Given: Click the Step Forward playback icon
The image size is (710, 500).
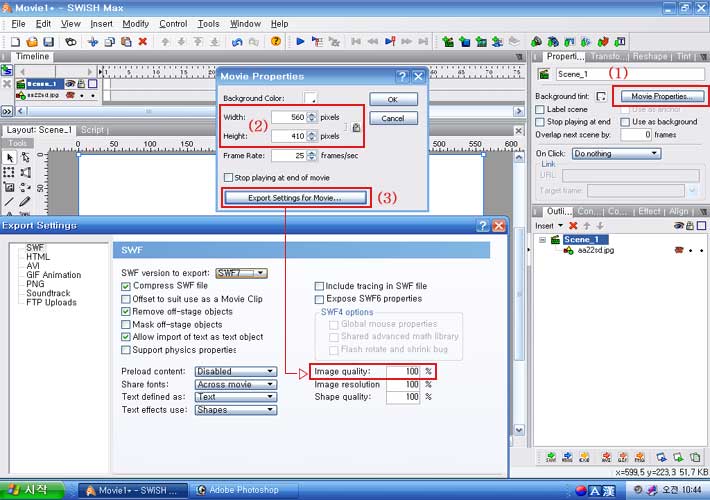Looking at the screenshot, I should (x=407, y=42).
